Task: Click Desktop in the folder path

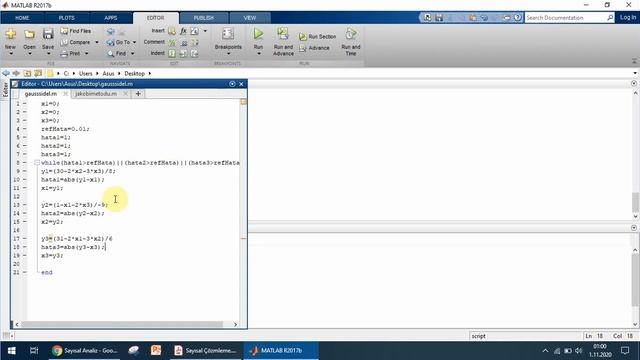Action: (x=134, y=73)
